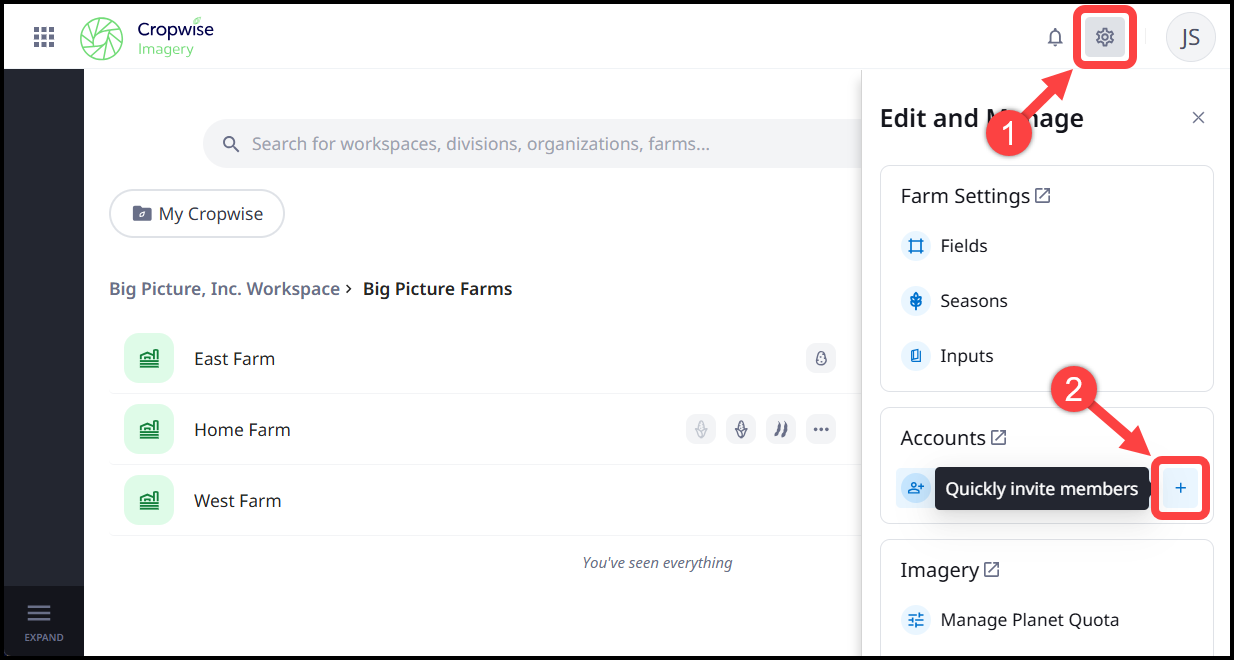The height and width of the screenshot is (660, 1234).
Task: Open Inputs under Farm Settings
Action: click(x=966, y=356)
